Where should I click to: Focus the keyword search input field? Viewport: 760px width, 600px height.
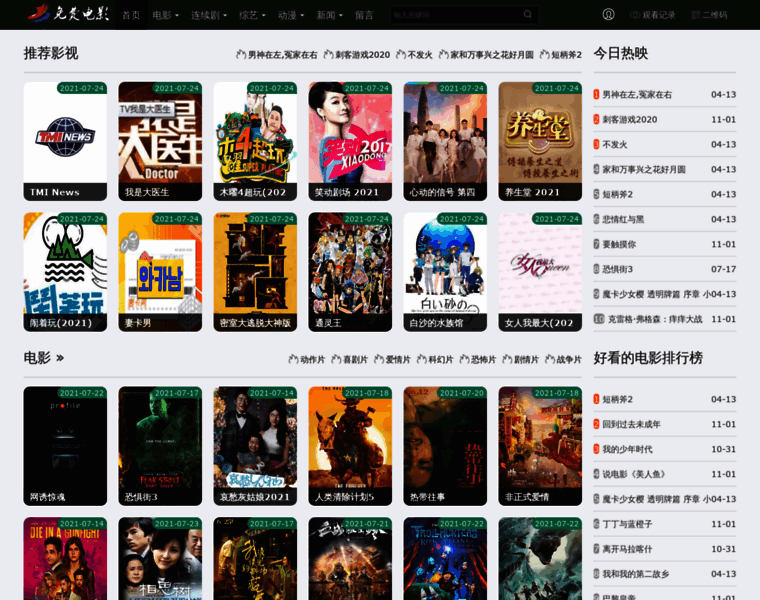tap(456, 15)
